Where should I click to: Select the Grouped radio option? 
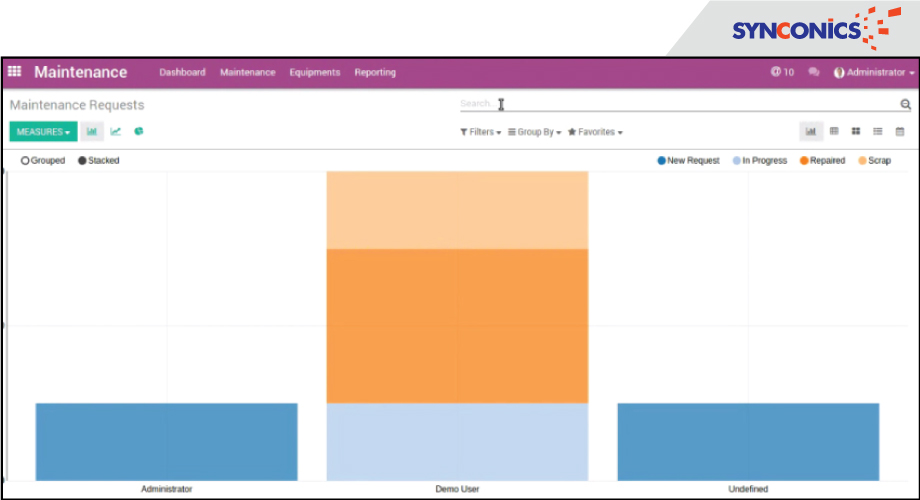[25, 160]
